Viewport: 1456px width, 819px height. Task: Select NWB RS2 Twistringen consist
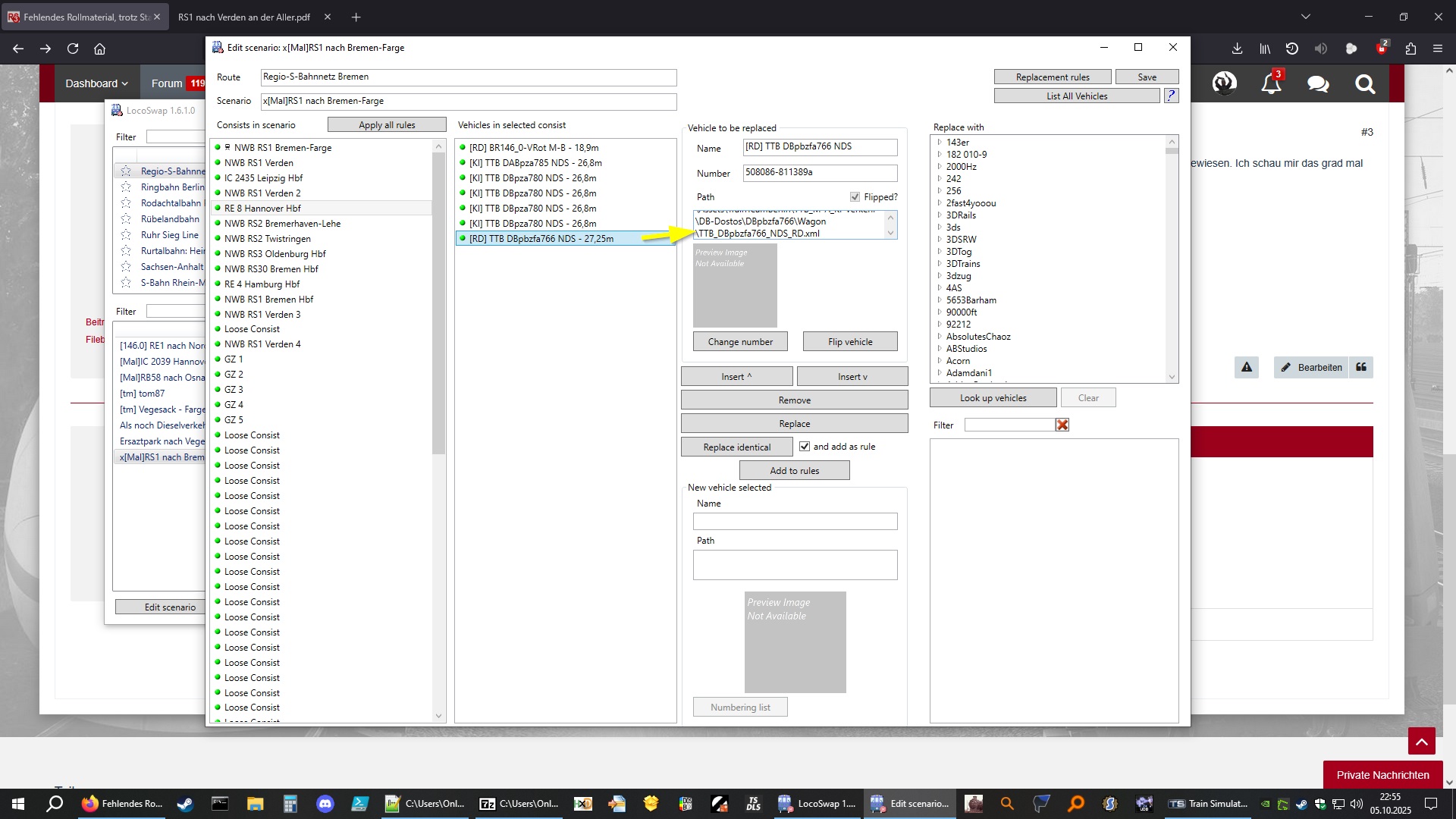[267, 239]
